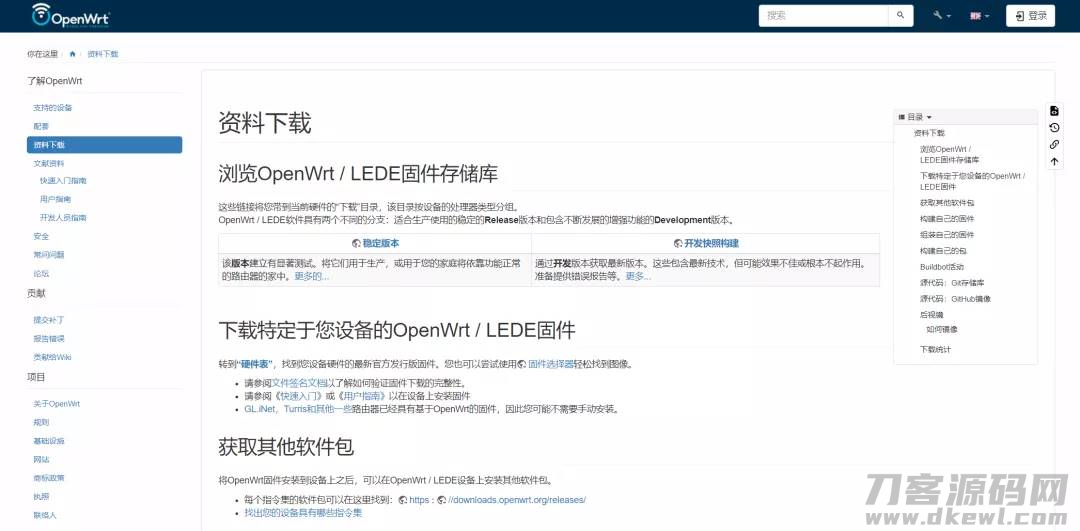Click the GL.iNet, Turris和其他一些 link
This screenshot has width=1080, height=531.
pyautogui.click(x=299, y=409)
